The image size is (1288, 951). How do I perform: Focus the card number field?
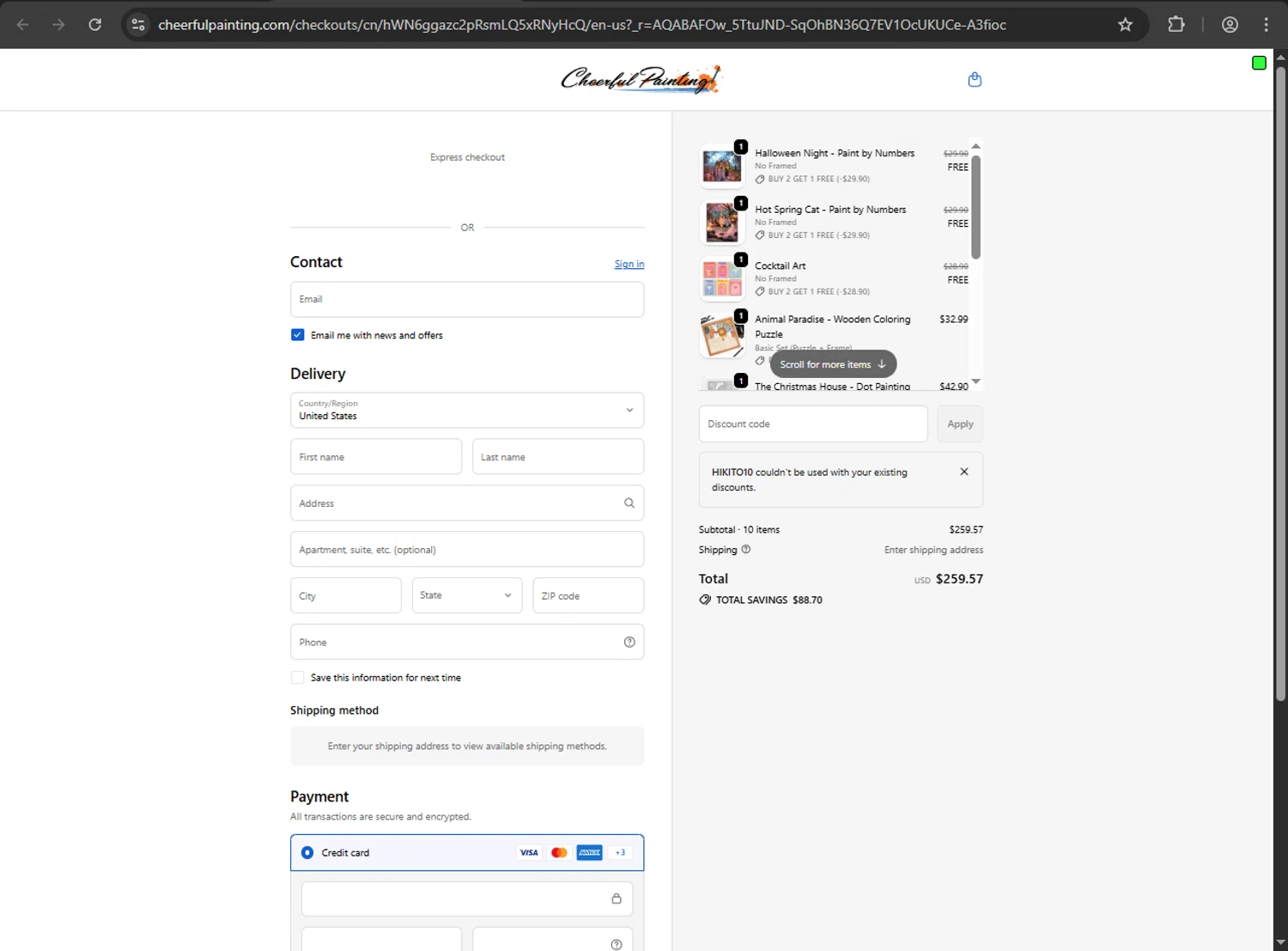467,899
